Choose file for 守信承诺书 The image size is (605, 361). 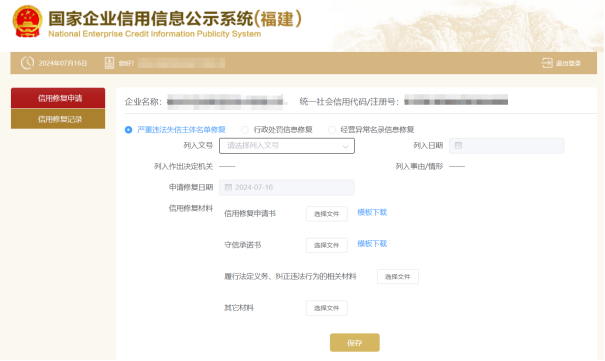pyautogui.click(x=326, y=245)
